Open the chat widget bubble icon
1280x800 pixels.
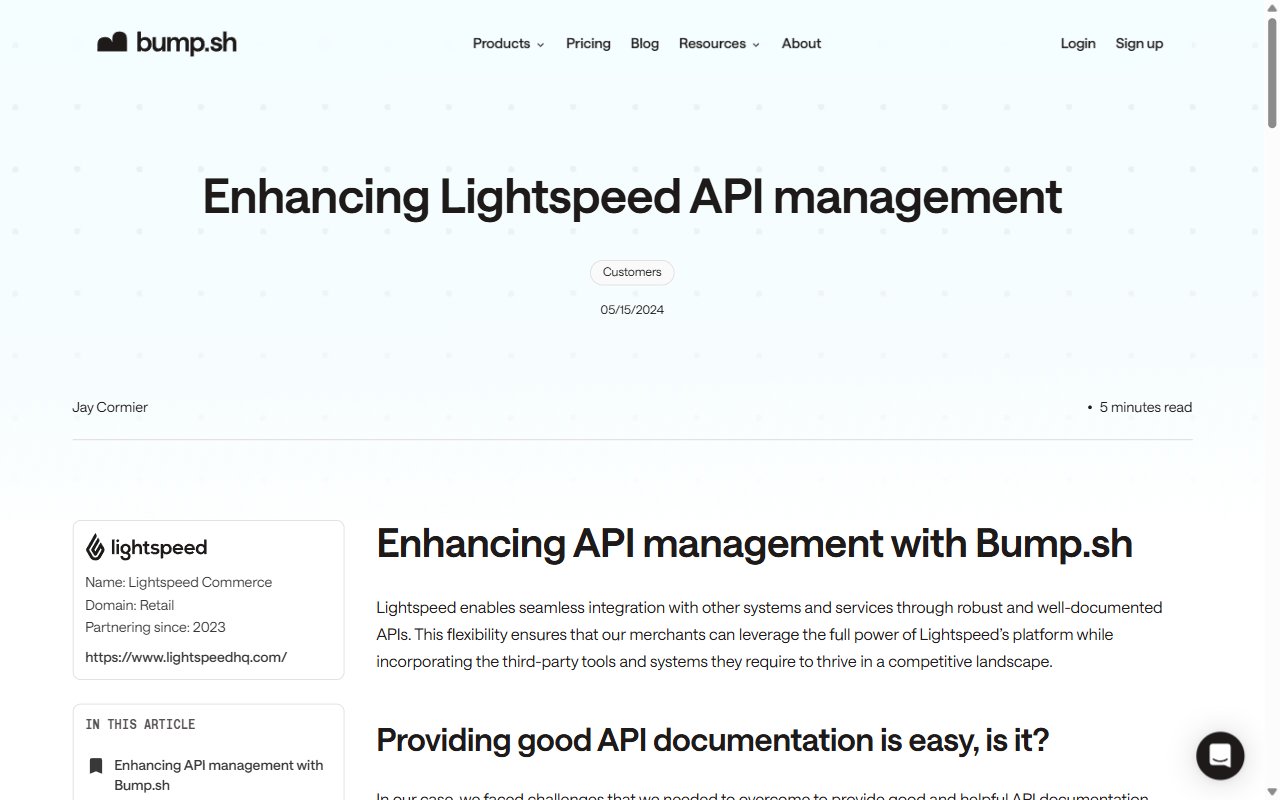click(1220, 756)
